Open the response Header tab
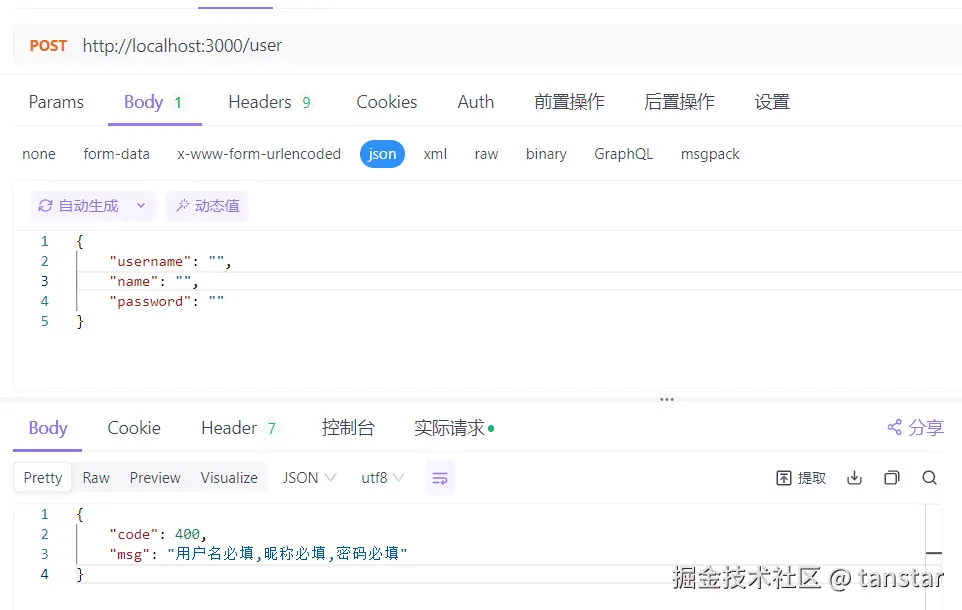 (x=239, y=428)
